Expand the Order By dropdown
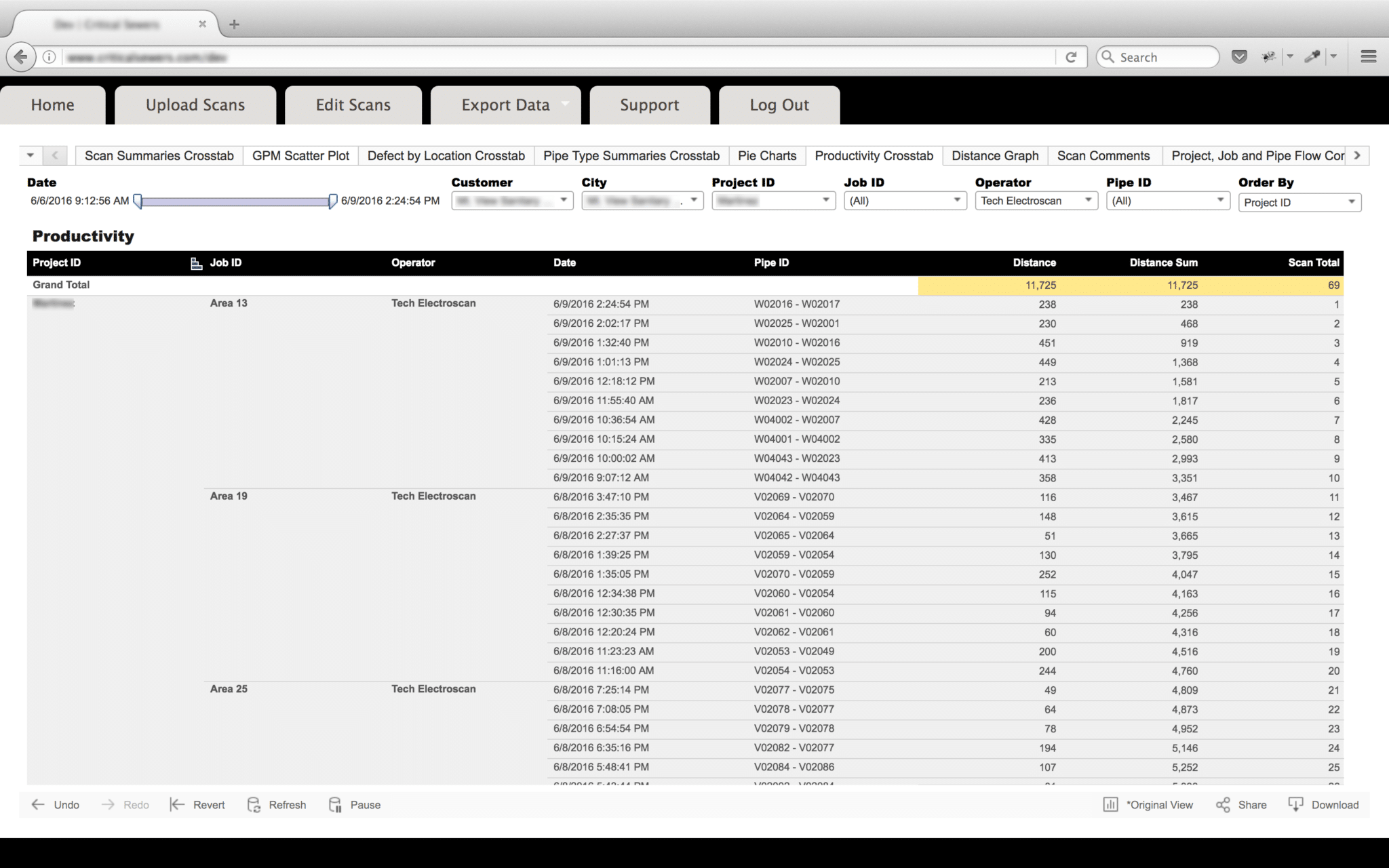Viewport: 1389px width, 868px height. click(1299, 202)
